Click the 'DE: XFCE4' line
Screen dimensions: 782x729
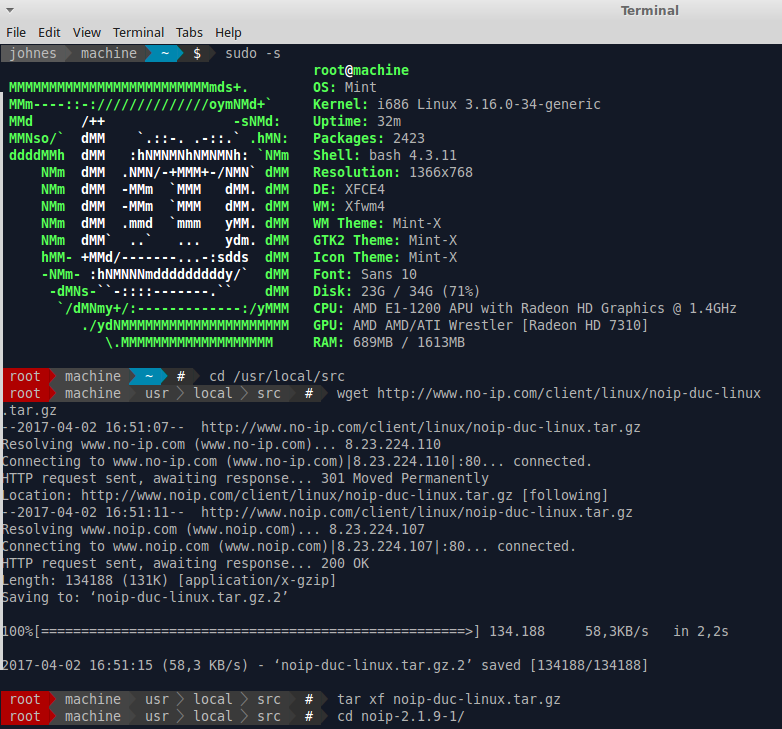(349, 189)
